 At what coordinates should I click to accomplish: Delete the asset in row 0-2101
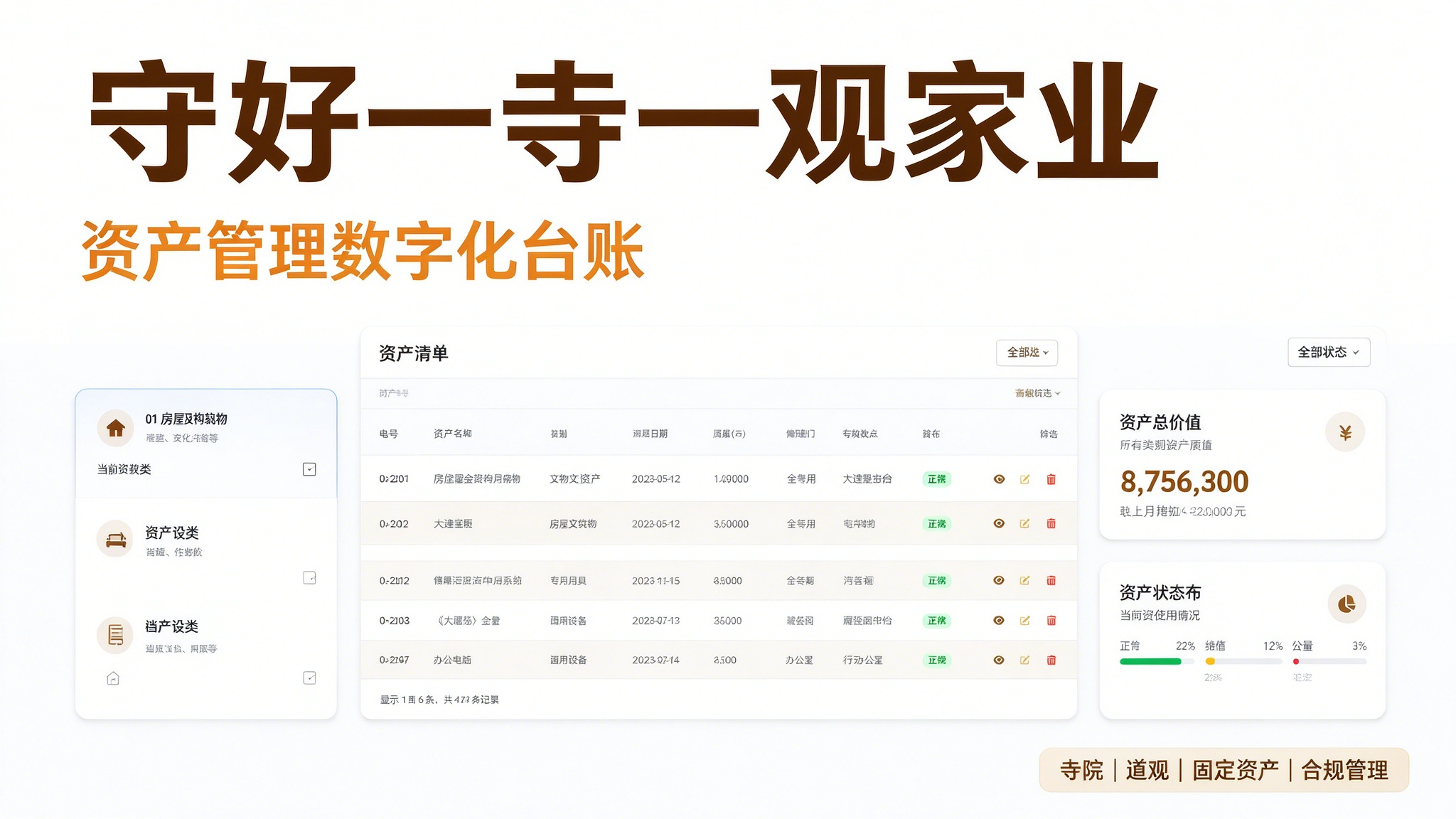1051,479
